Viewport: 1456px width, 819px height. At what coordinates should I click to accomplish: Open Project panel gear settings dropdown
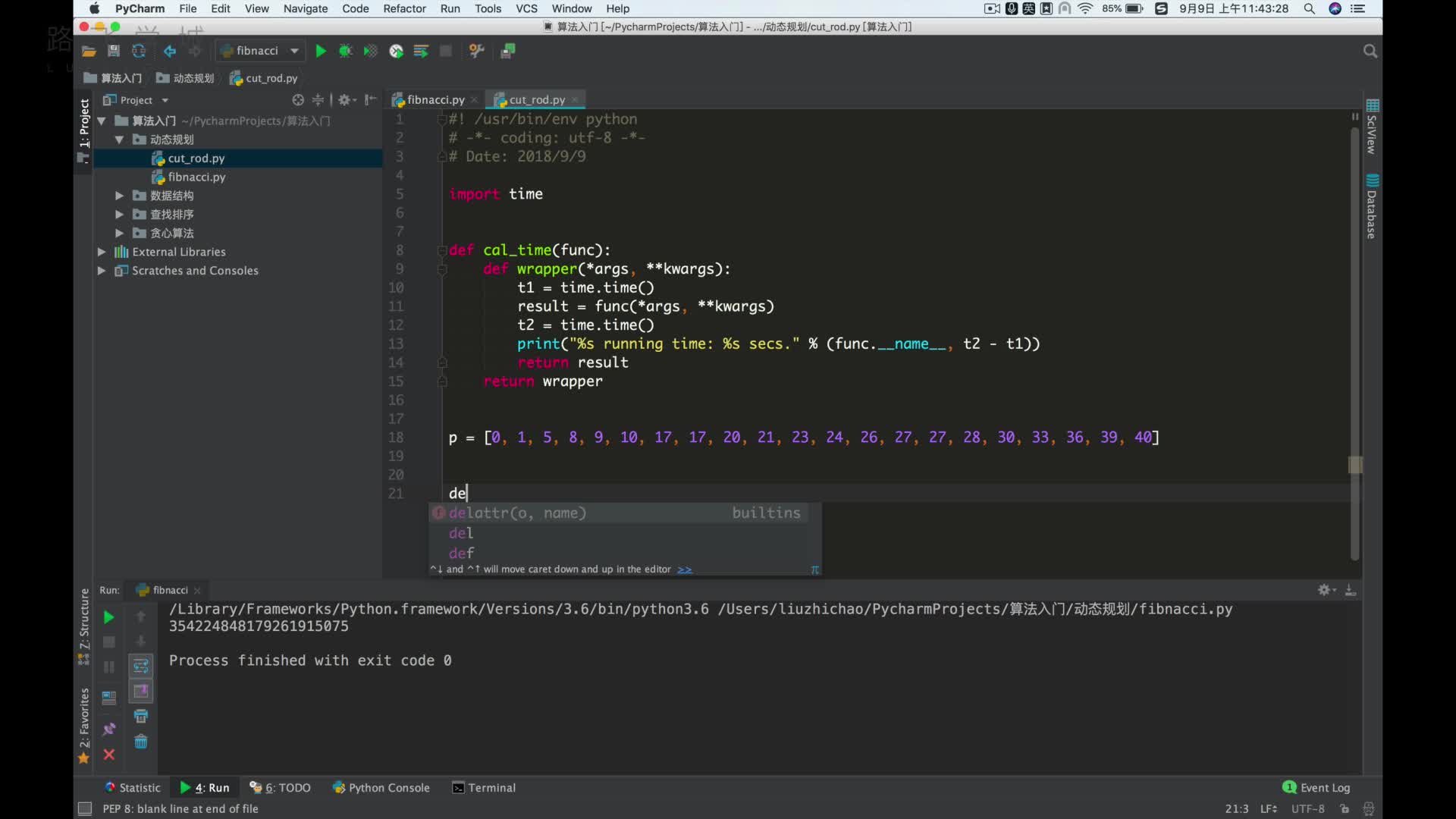pyautogui.click(x=347, y=100)
